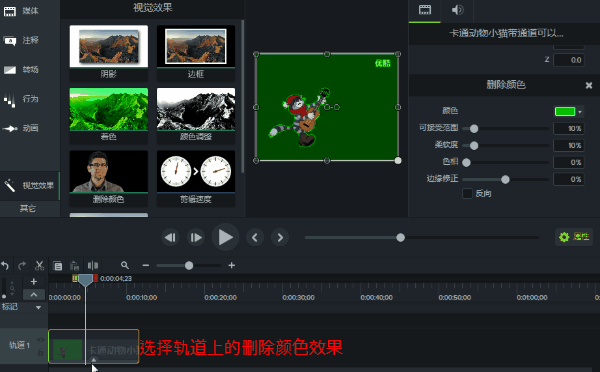Select the 删除颜色 effect thumbnail
600x372 pixels.
click(x=109, y=178)
